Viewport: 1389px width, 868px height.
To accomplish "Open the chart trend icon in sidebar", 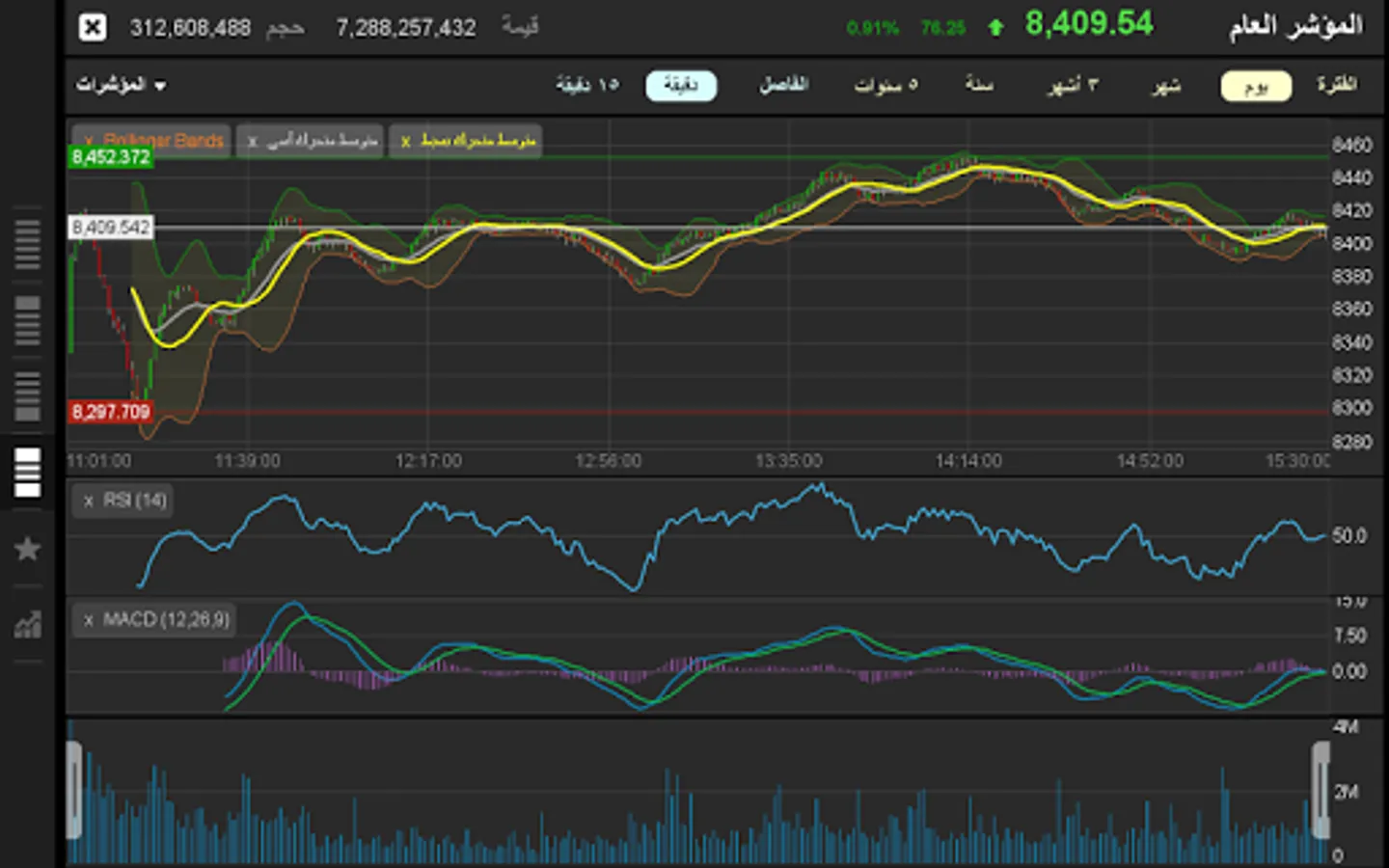I will [28, 625].
